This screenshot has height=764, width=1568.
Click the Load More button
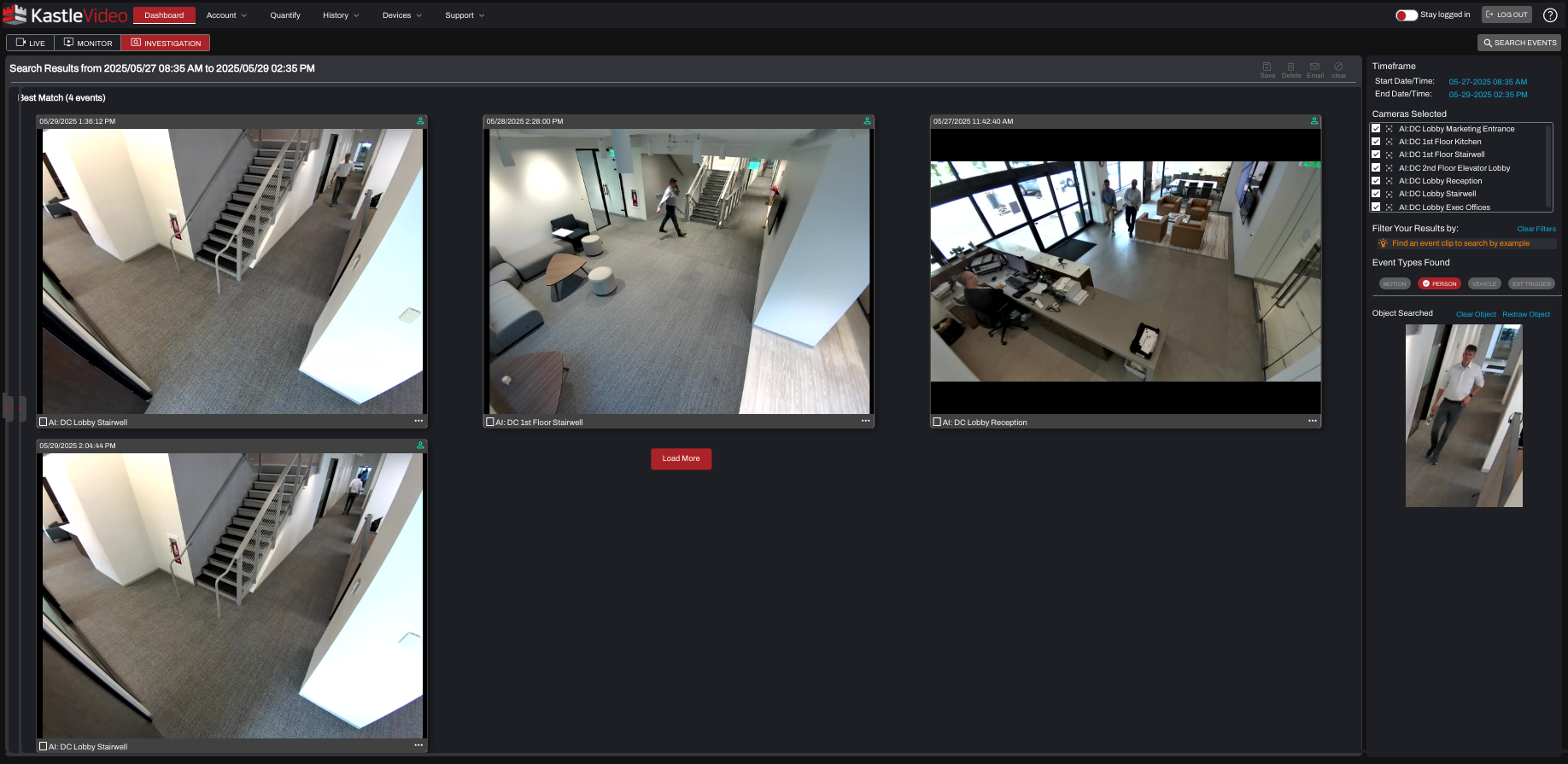tap(681, 458)
